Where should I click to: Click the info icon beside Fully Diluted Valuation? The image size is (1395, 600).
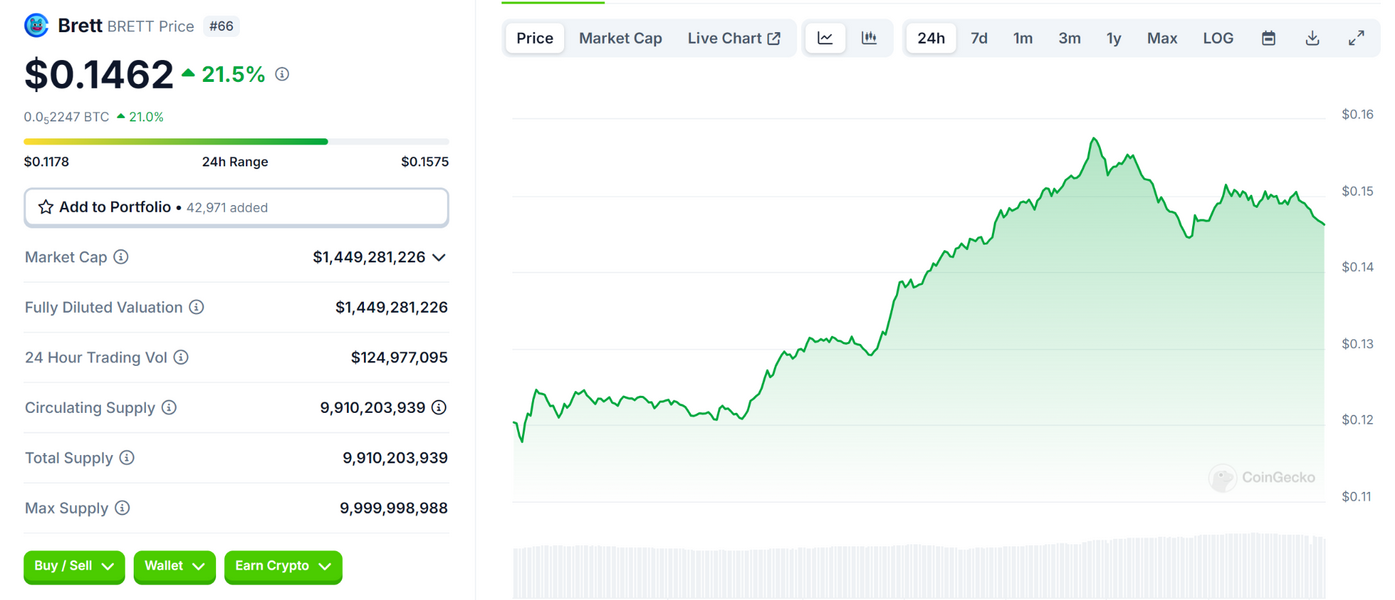pos(197,307)
